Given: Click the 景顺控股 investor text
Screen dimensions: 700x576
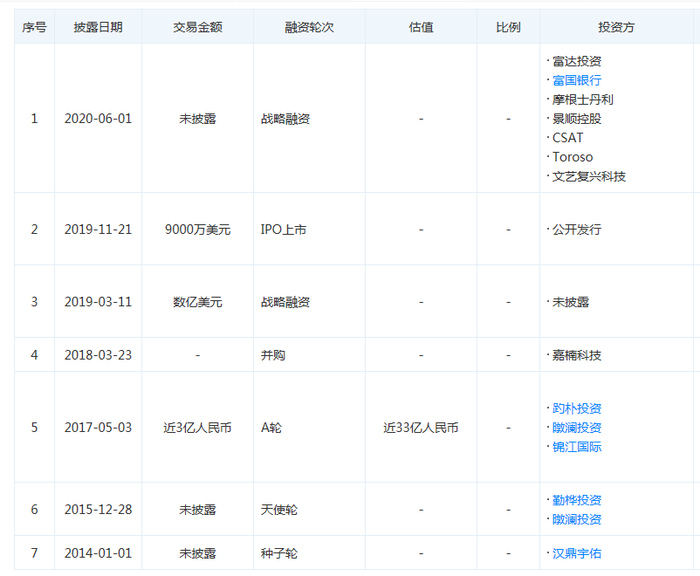Looking at the screenshot, I should [x=576, y=119].
